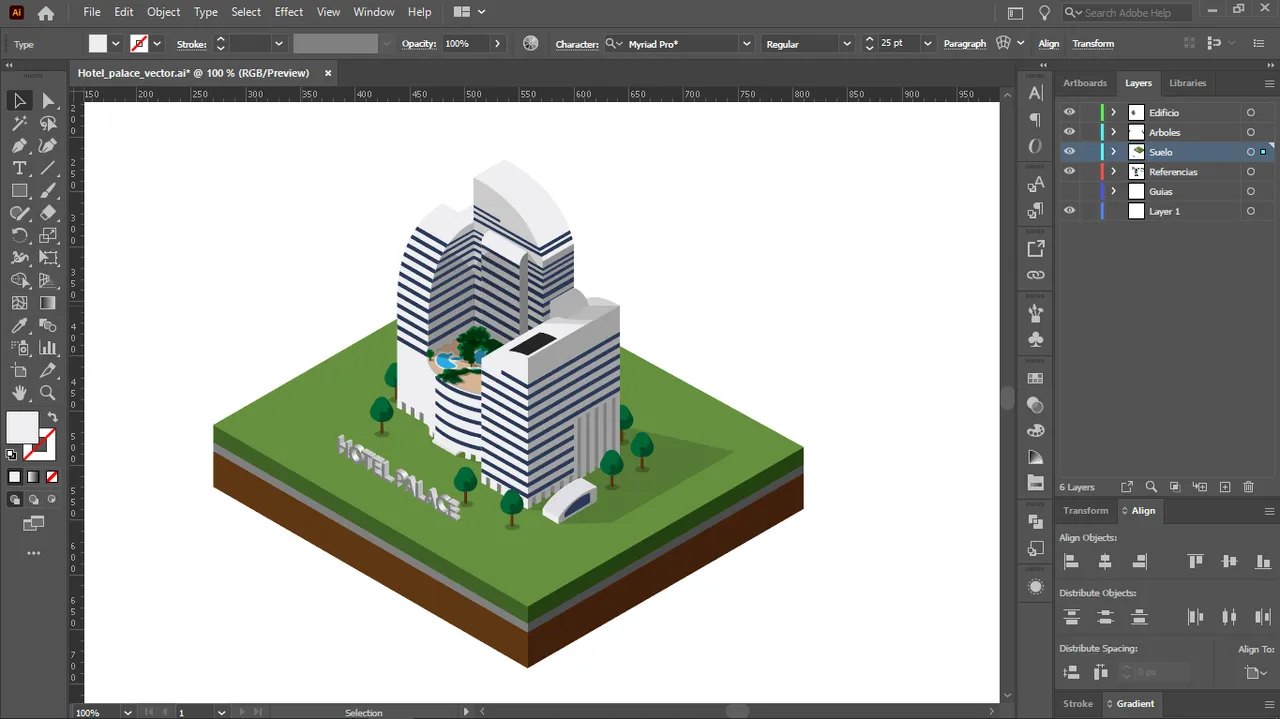Select the Rectangle tool

click(19, 190)
